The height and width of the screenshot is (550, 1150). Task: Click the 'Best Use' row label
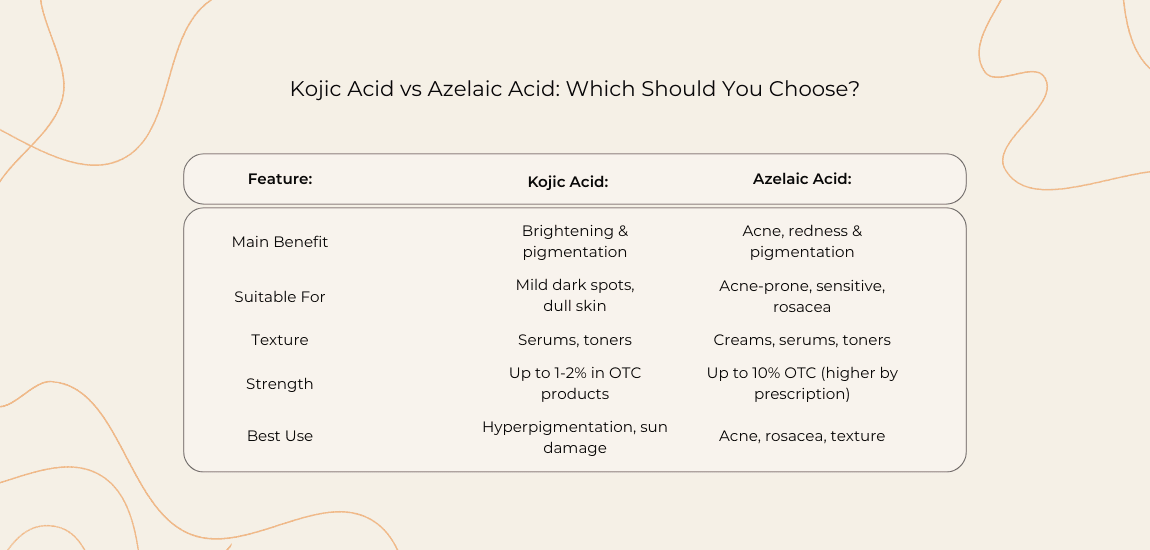click(x=280, y=436)
